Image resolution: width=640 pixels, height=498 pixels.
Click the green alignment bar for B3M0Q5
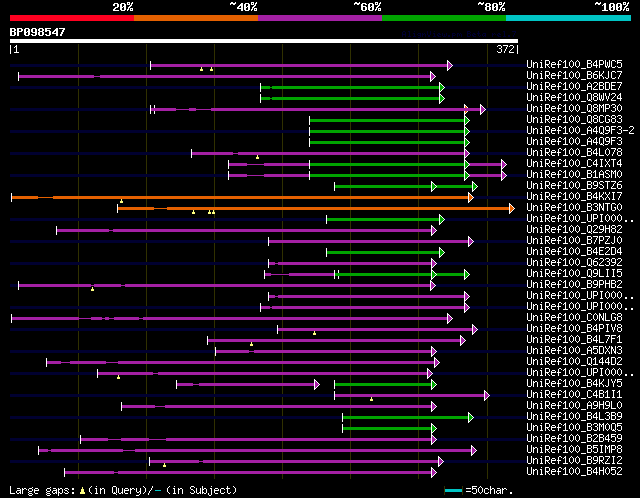[387, 429]
